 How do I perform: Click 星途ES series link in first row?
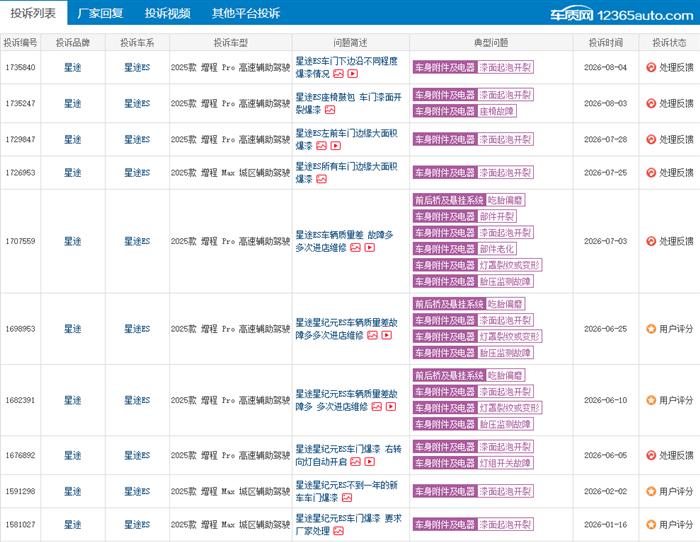[x=137, y=67]
